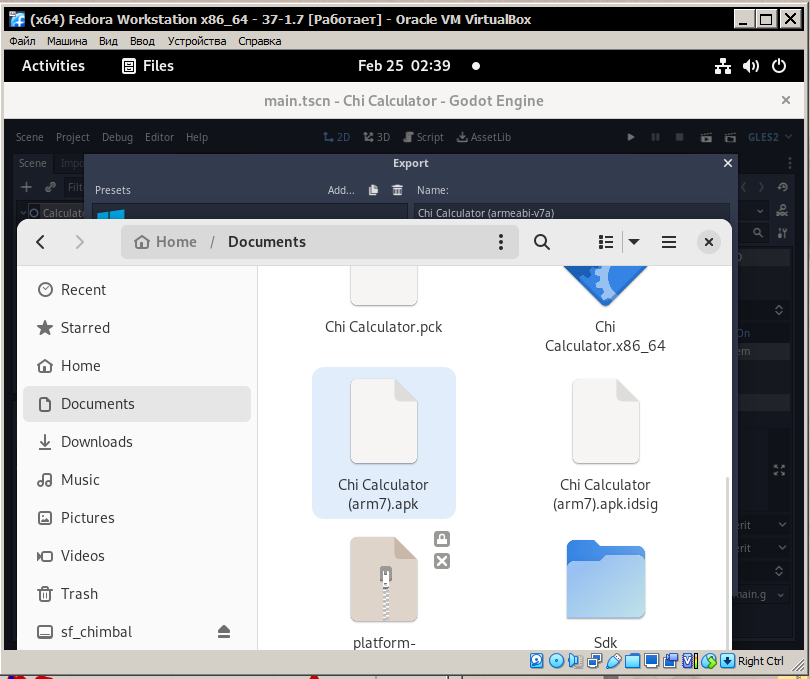Open sf_chimbal in the sidebar
This screenshot has height=679, width=810.
click(x=137, y=631)
